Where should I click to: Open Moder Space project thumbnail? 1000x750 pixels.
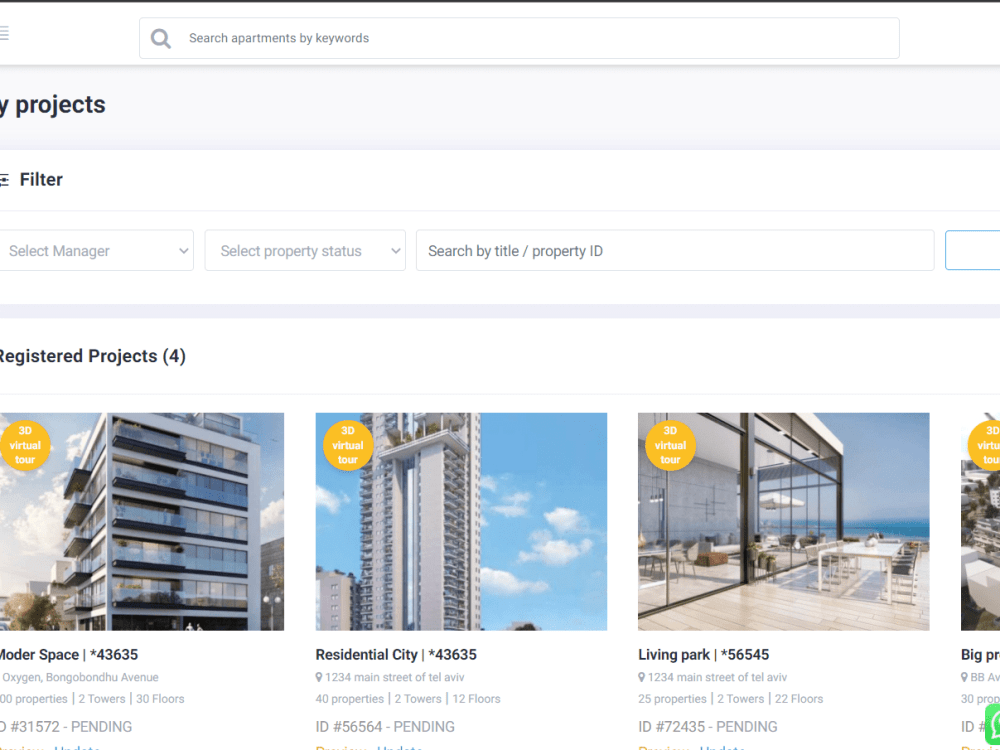142,522
